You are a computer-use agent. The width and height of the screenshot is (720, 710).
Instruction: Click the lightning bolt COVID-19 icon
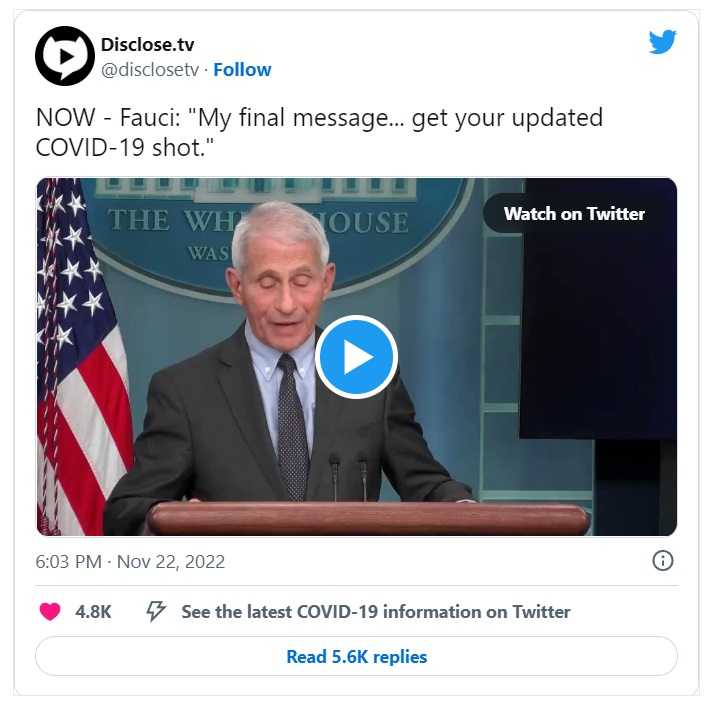pyautogui.click(x=156, y=611)
